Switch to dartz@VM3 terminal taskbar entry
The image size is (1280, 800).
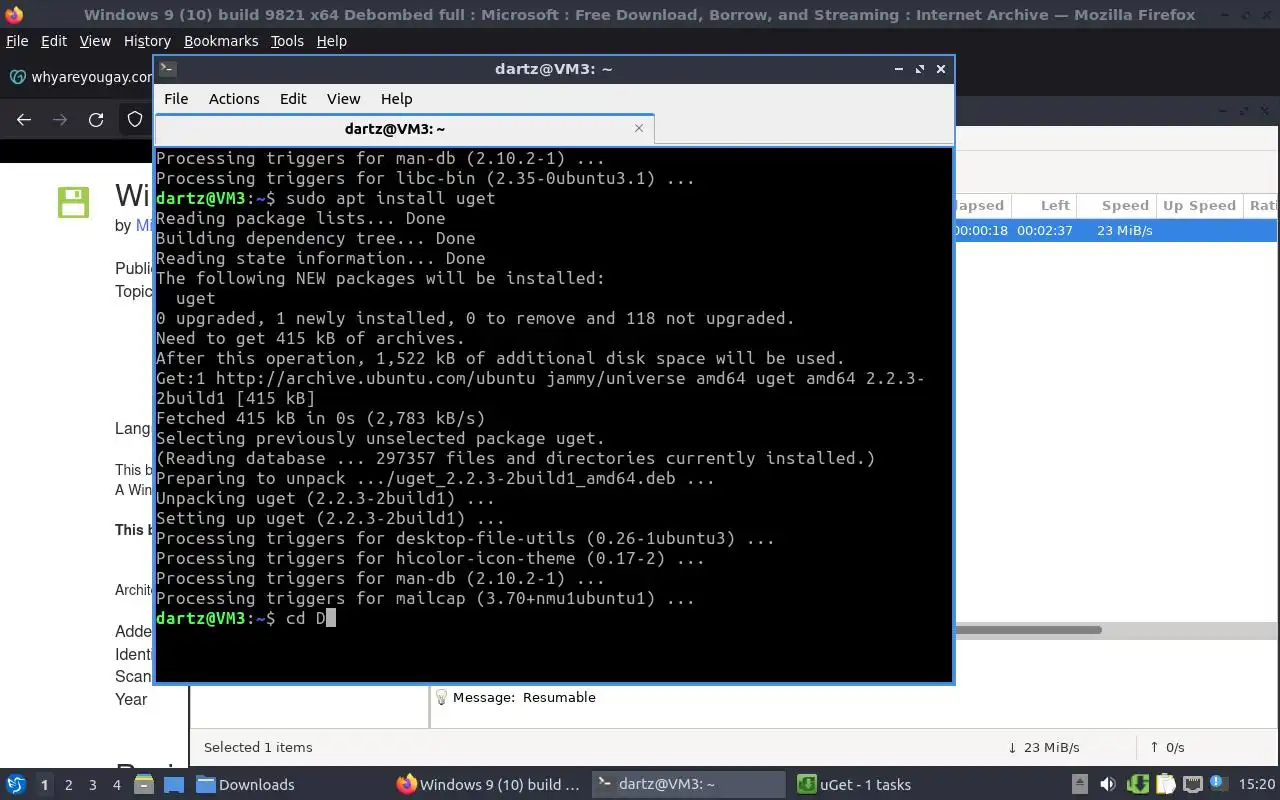tap(688, 785)
